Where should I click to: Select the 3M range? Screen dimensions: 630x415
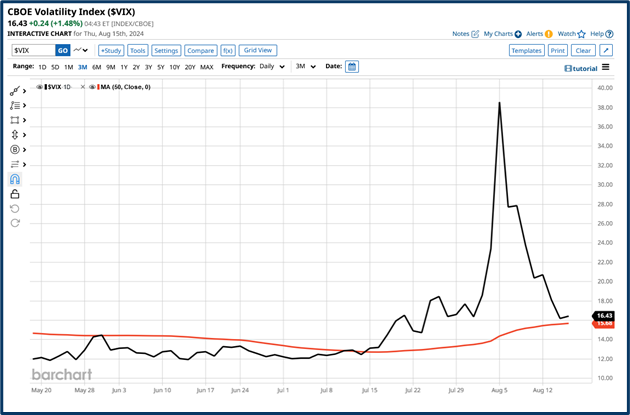(82, 67)
